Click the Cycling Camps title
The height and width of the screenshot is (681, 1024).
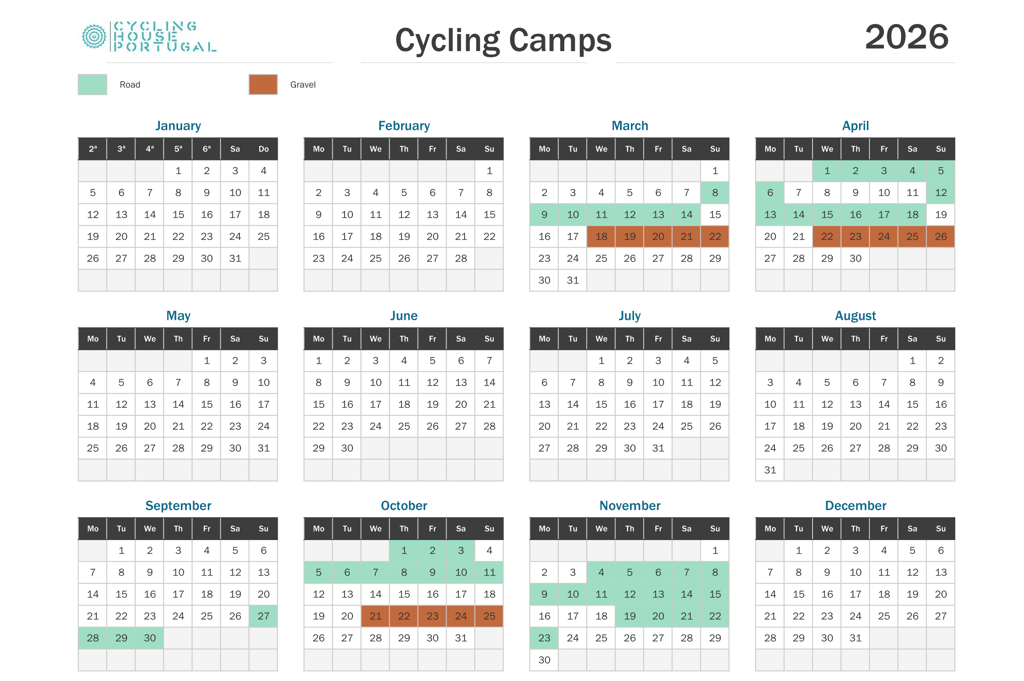pyautogui.click(x=503, y=40)
